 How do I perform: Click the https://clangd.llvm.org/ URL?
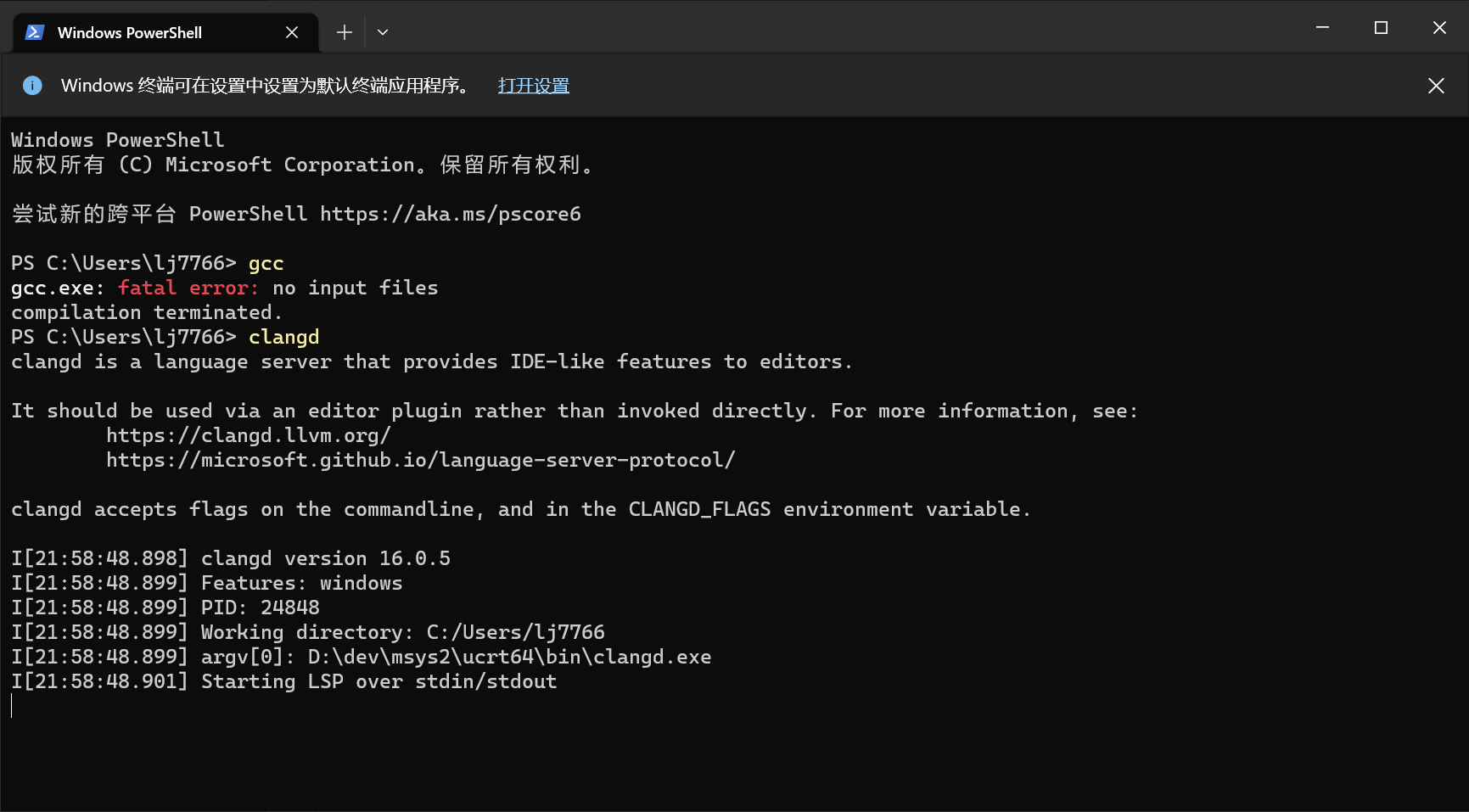(x=248, y=435)
